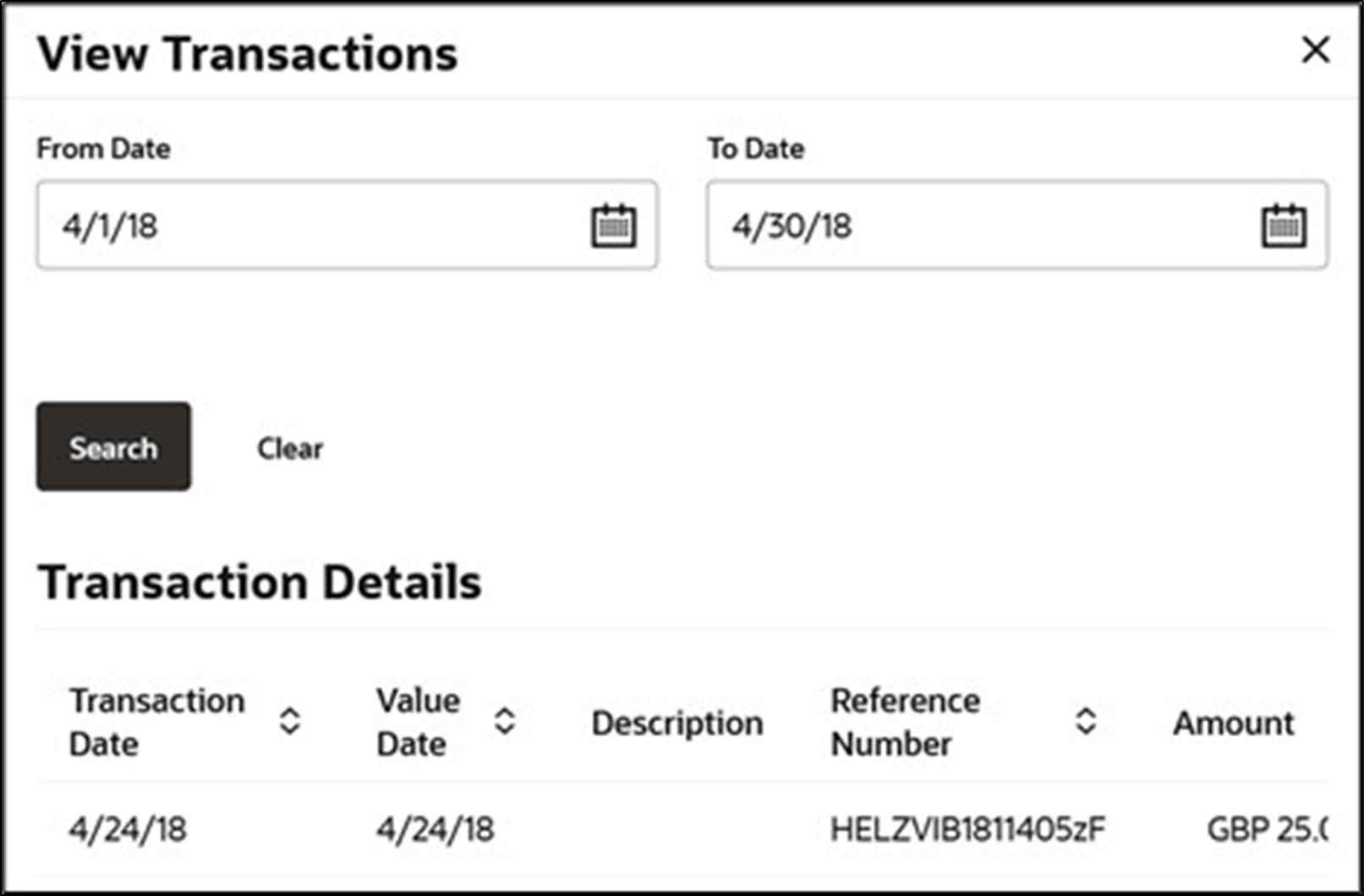This screenshot has width=1364, height=896.
Task: Click the Amount column header
Action: 1234,723
